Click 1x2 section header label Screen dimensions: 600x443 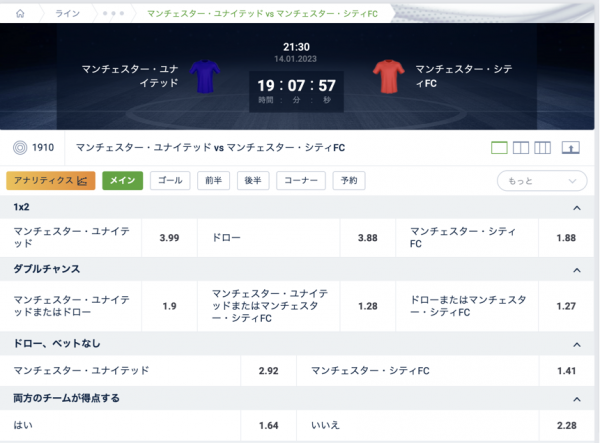21,207
